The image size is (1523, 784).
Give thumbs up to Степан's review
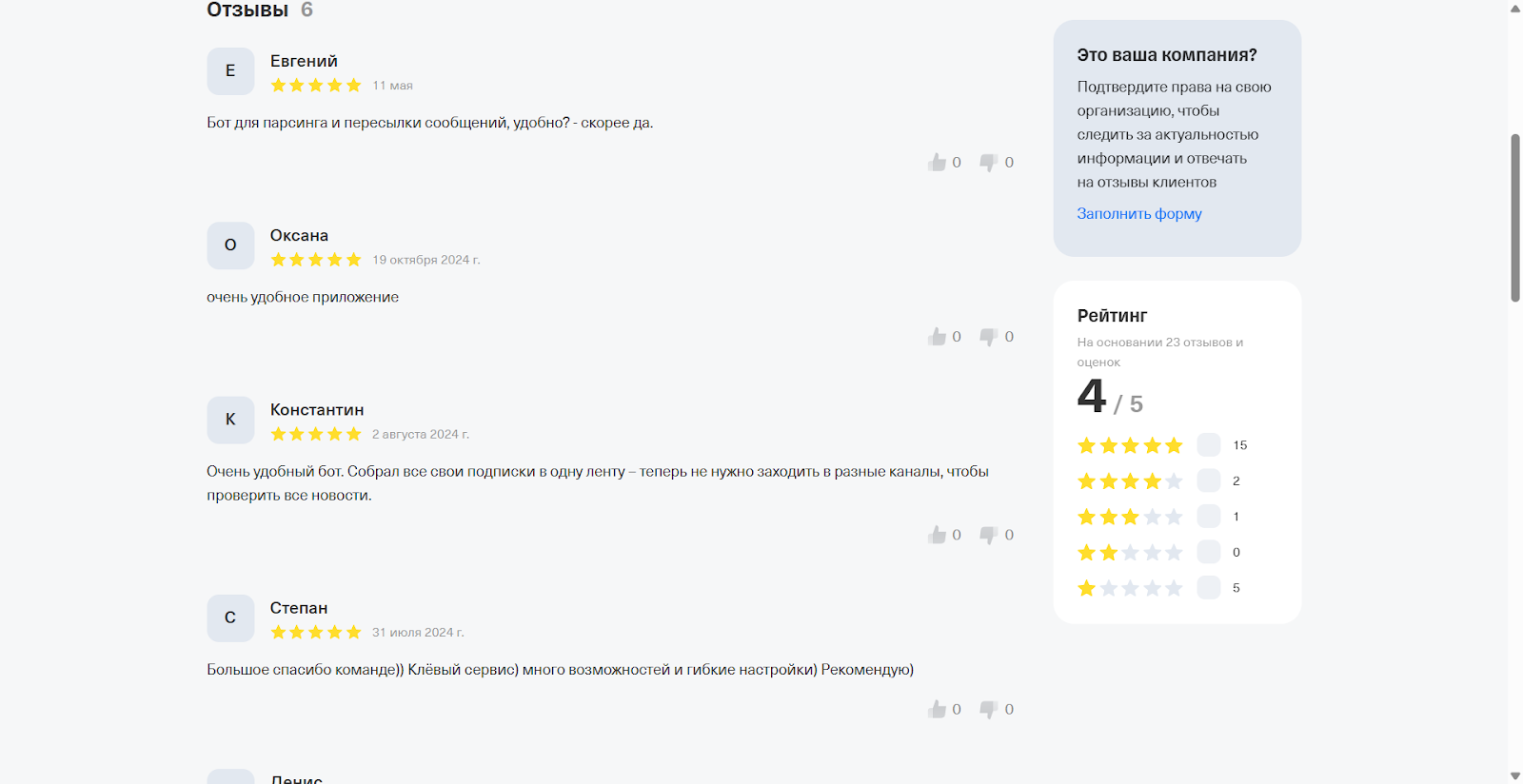click(x=938, y=709)
